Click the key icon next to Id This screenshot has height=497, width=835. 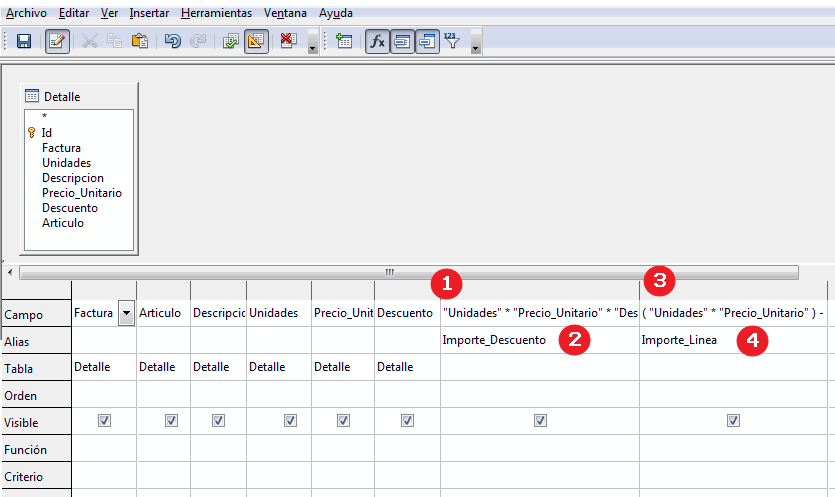click(x=31, y=133)
